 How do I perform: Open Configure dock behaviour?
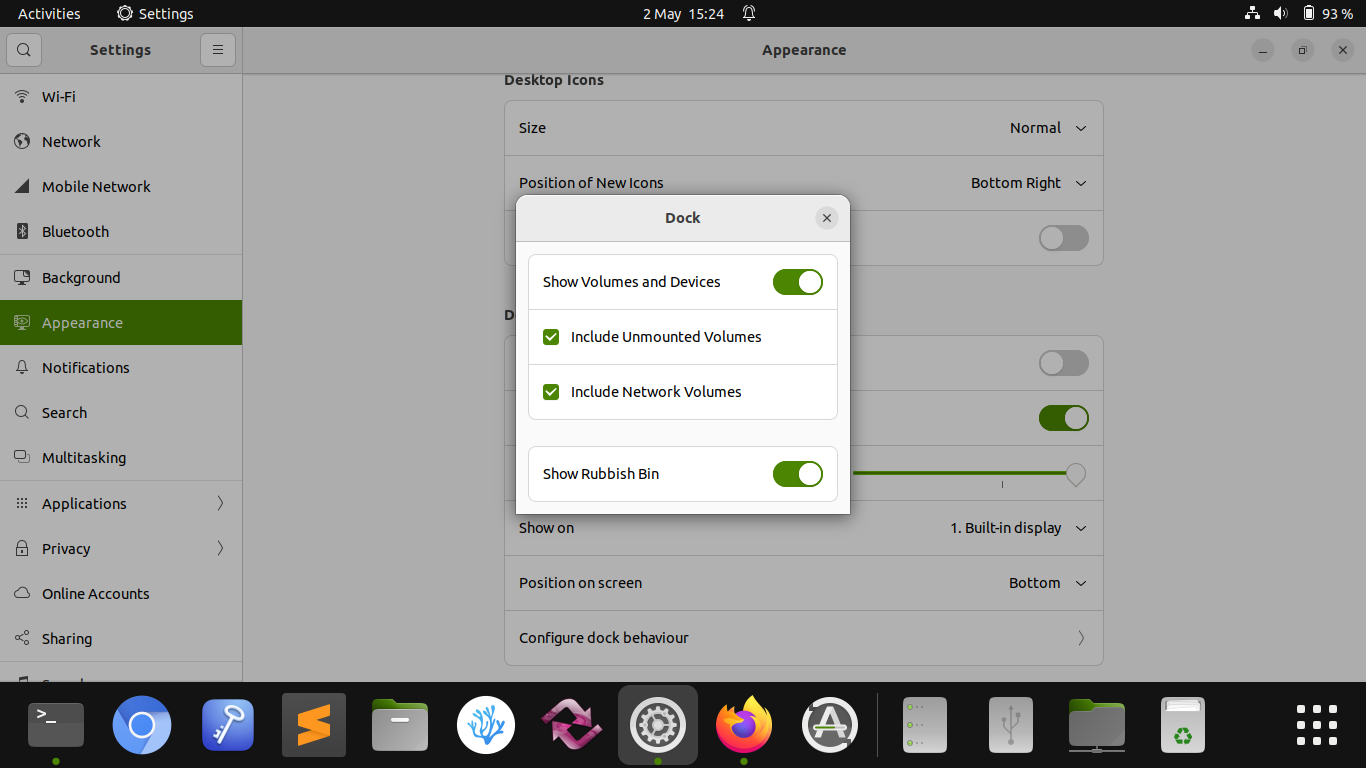[x=803, y=637]
